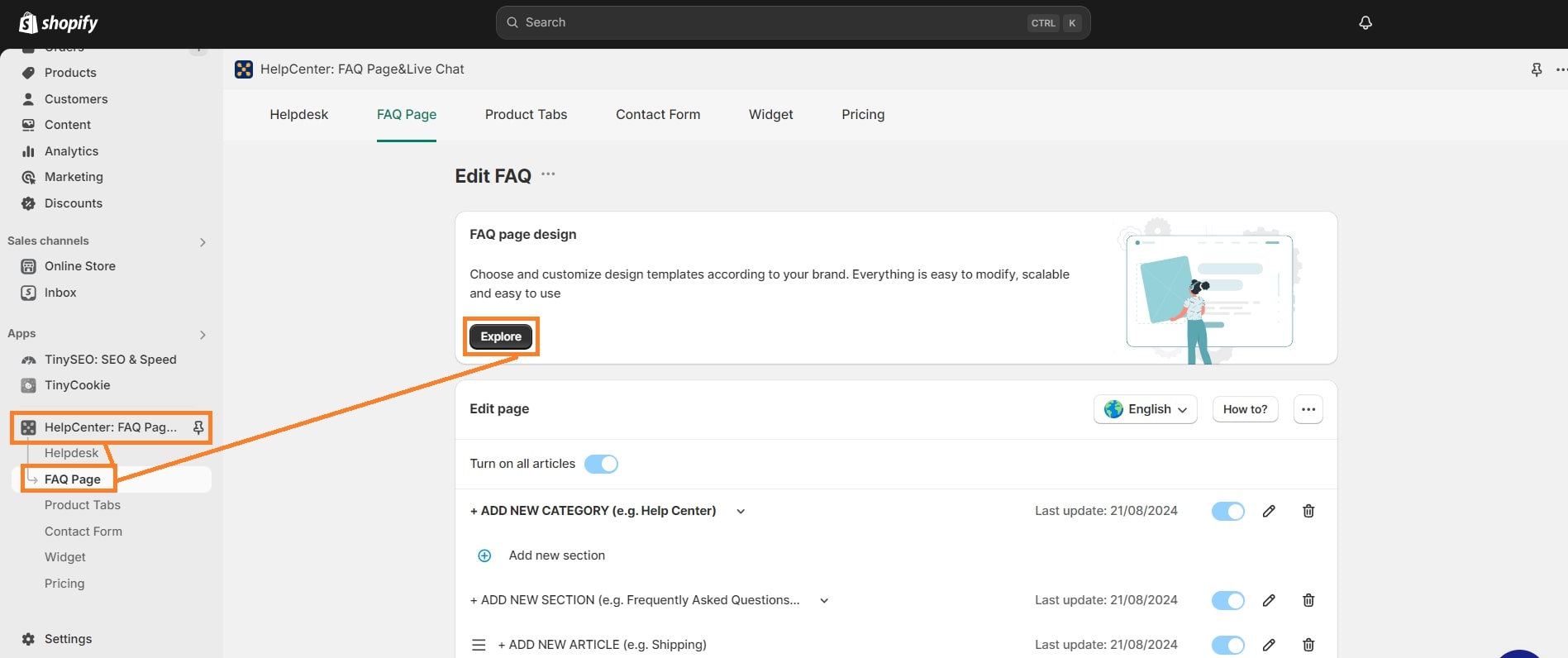Collapse the ADD NEW CATEGORY chevron
Screen dimensions: 1568x658
click(741, 512)
